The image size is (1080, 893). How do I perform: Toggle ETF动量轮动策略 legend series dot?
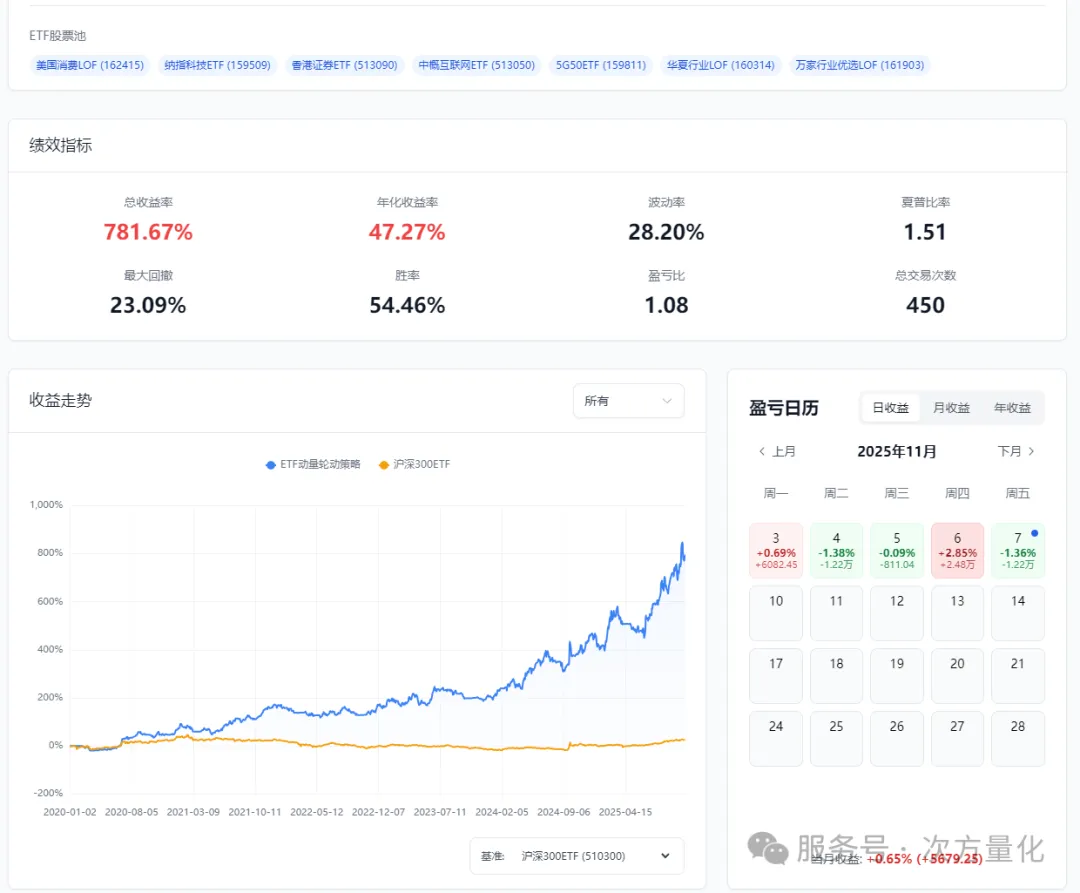point(271,465)
